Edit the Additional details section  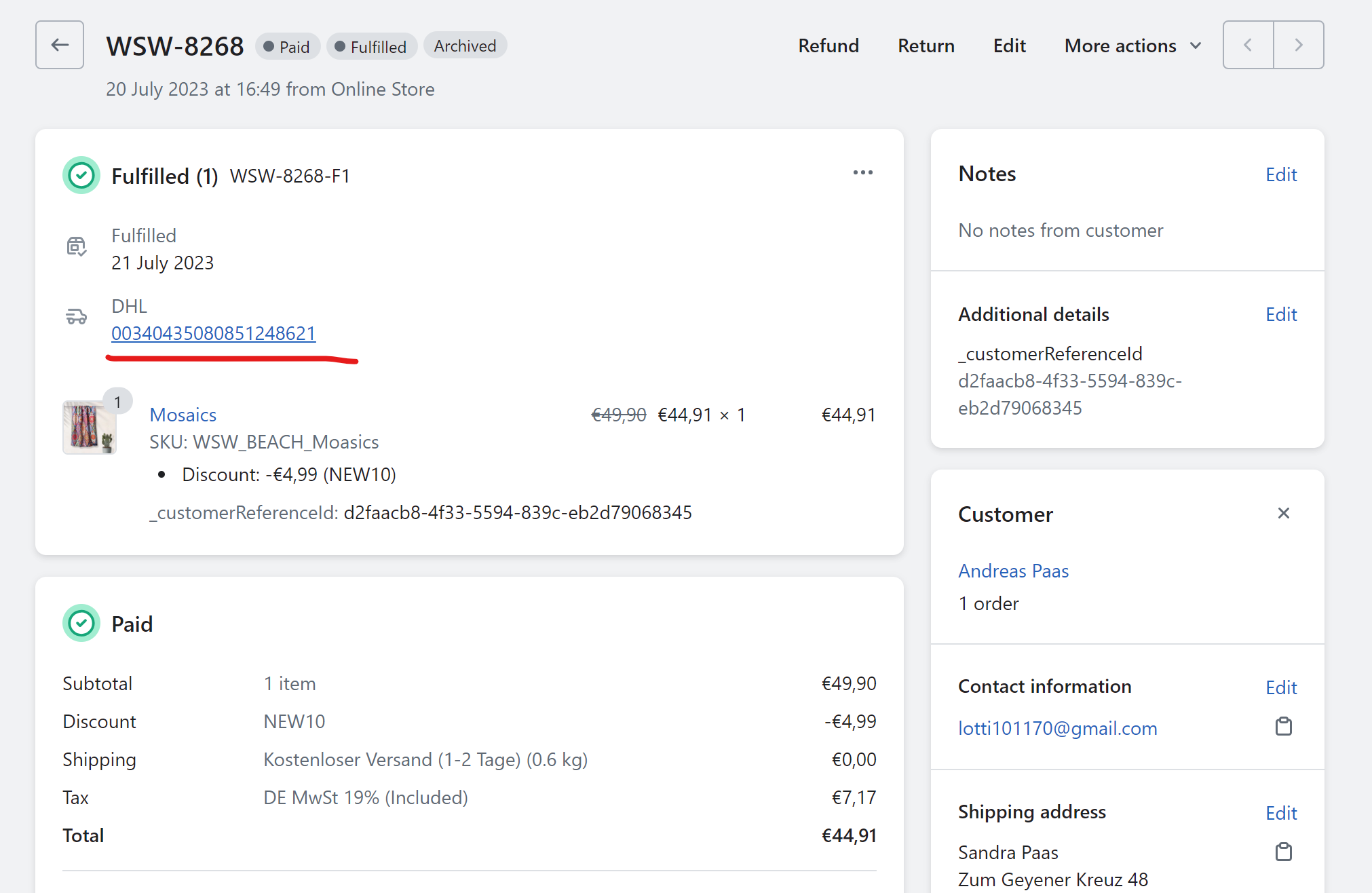click(1280, 314)
